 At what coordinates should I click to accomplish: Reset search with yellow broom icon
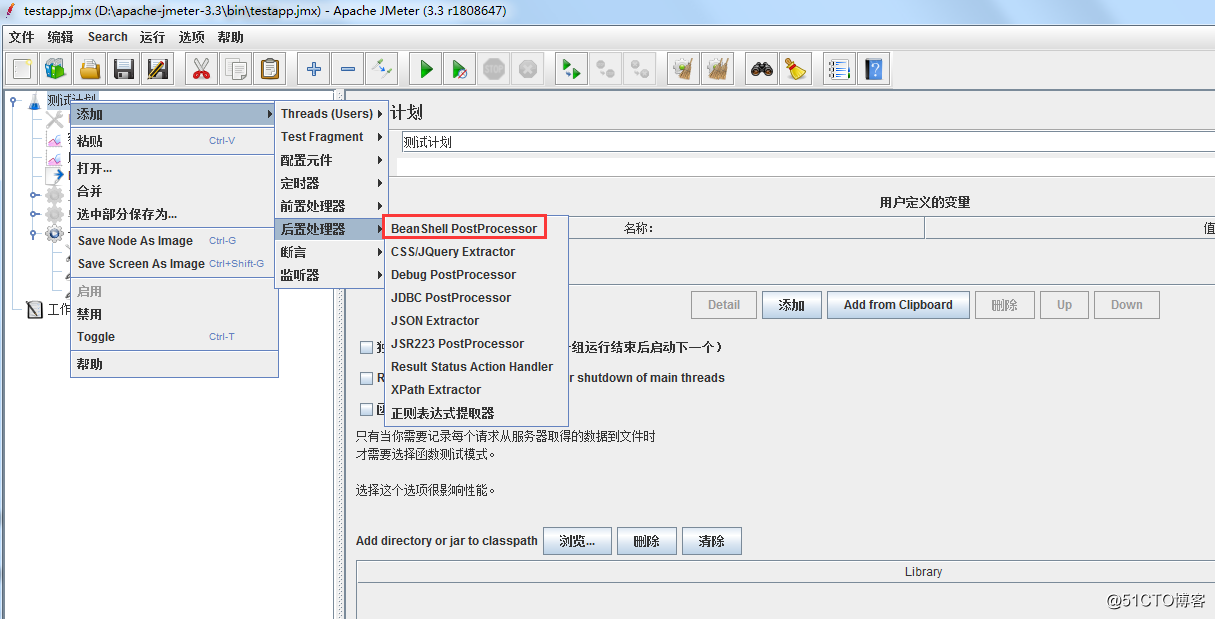(796, 69)
